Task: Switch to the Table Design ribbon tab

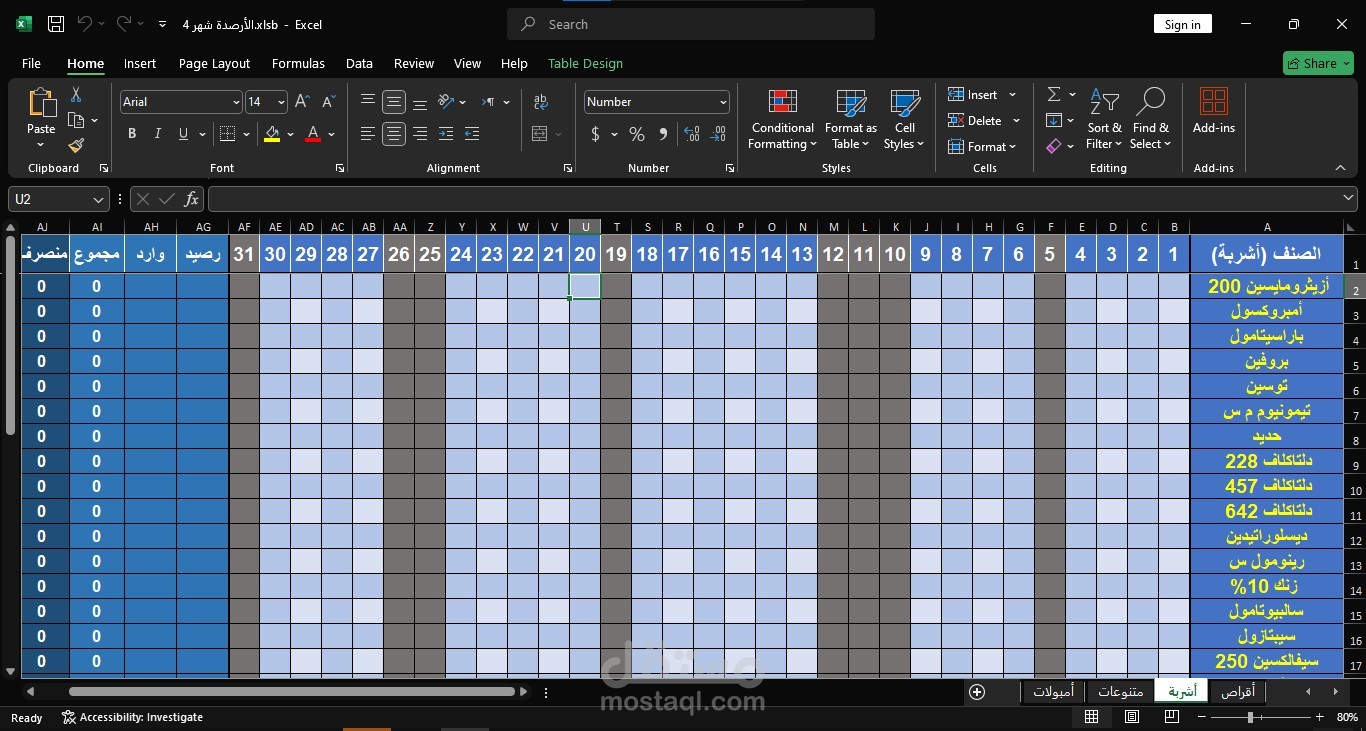Action: (x=585, y=63)
